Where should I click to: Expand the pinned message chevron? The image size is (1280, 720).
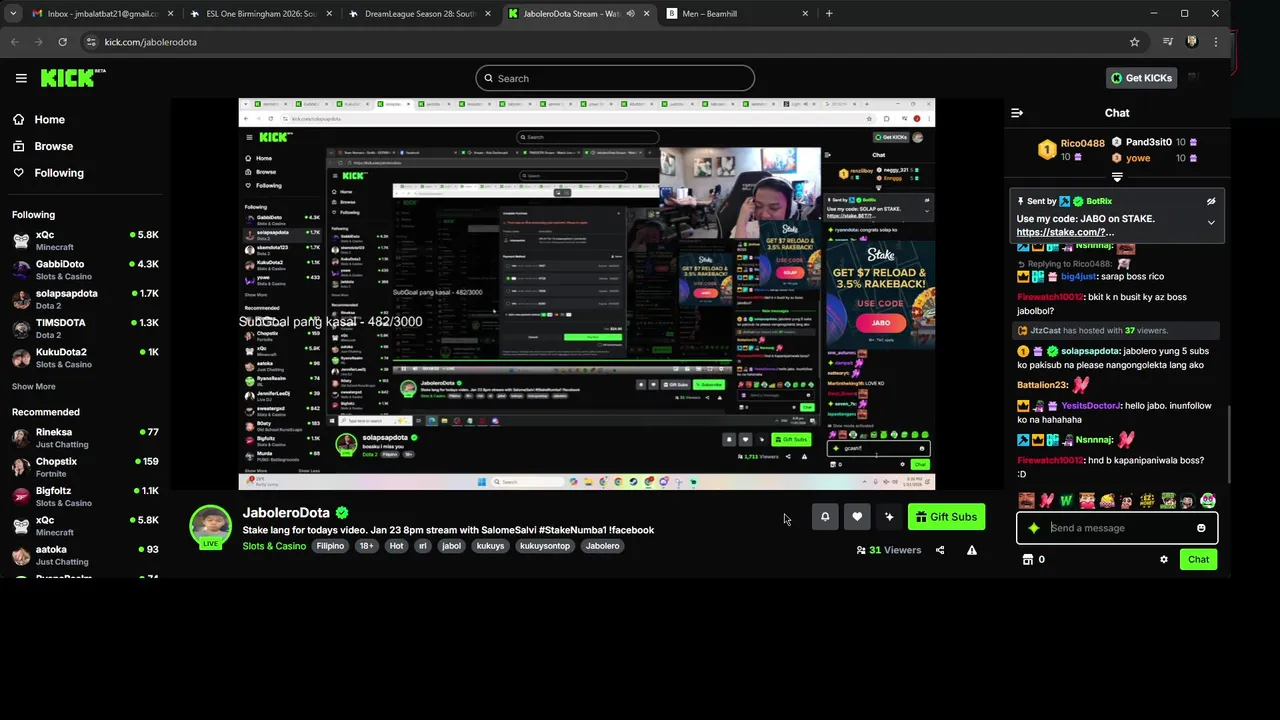1211,223
